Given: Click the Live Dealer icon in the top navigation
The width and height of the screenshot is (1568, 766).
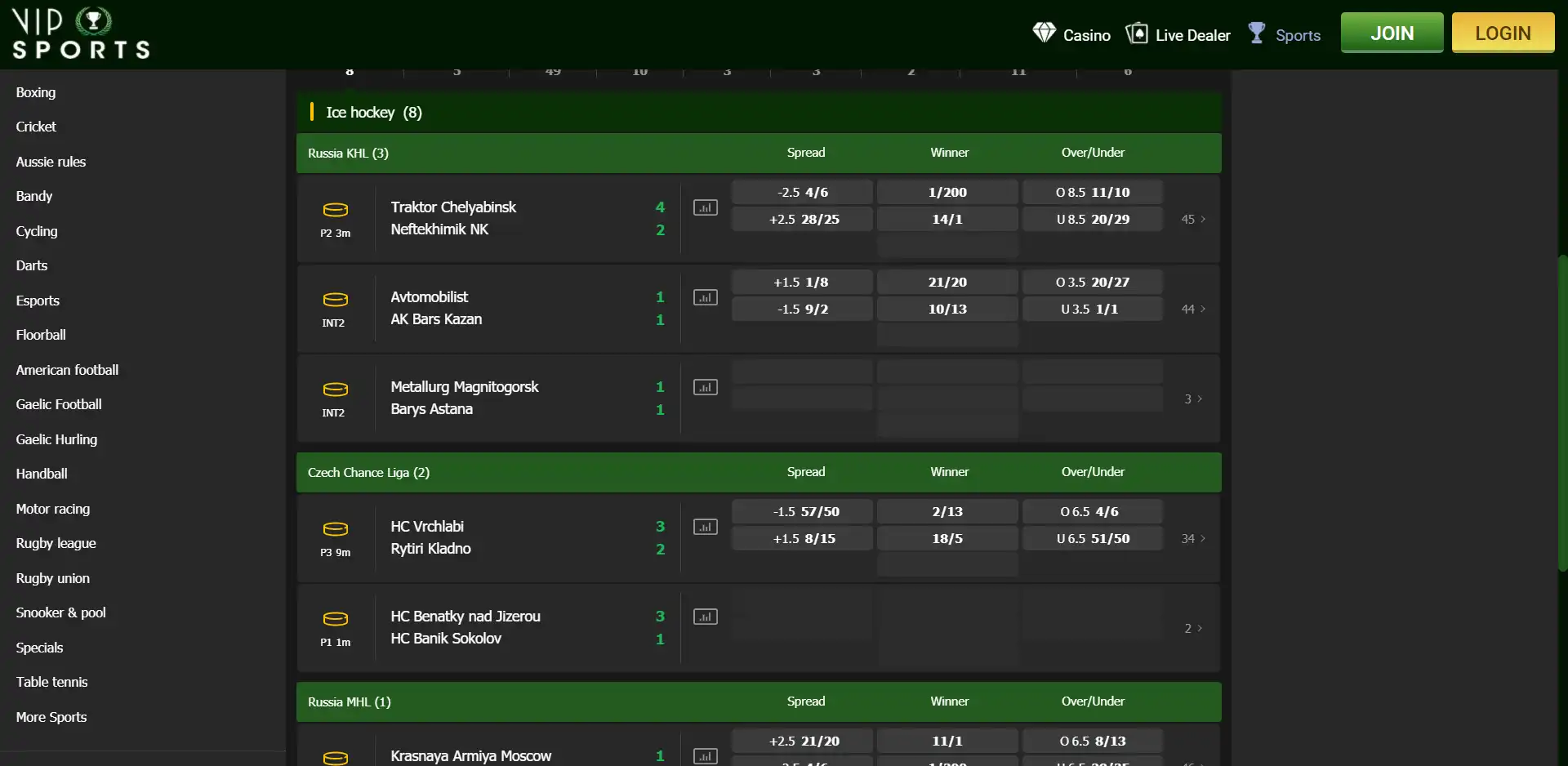Looking at the screenshot, I should (1136, 33).
